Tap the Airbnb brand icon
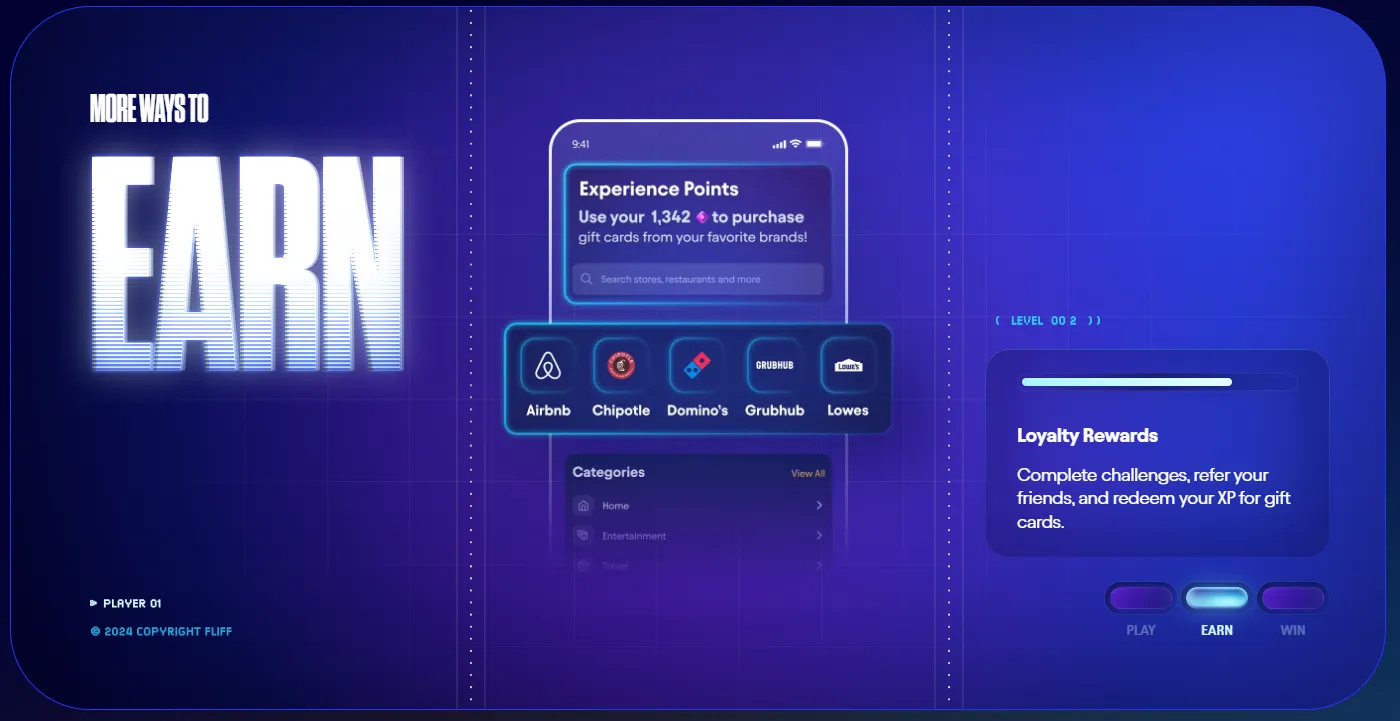 (547, 366)
